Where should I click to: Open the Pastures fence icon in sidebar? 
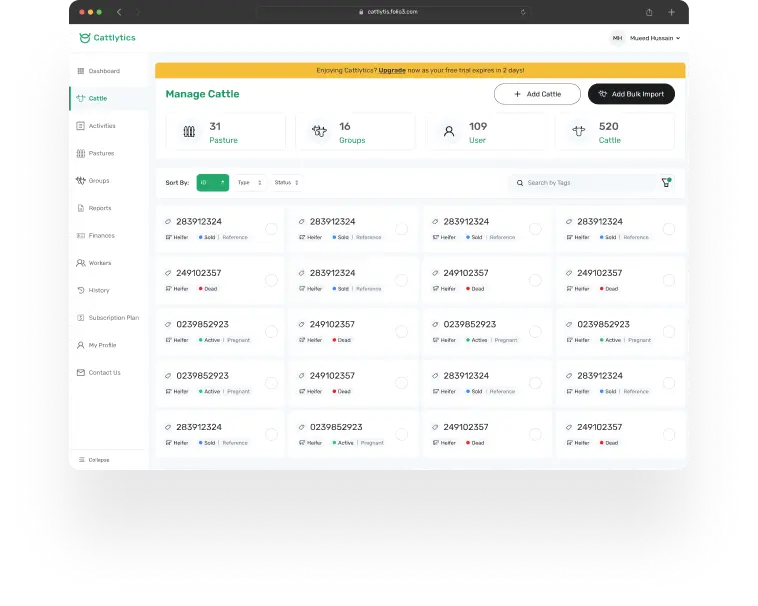[80, 153]
